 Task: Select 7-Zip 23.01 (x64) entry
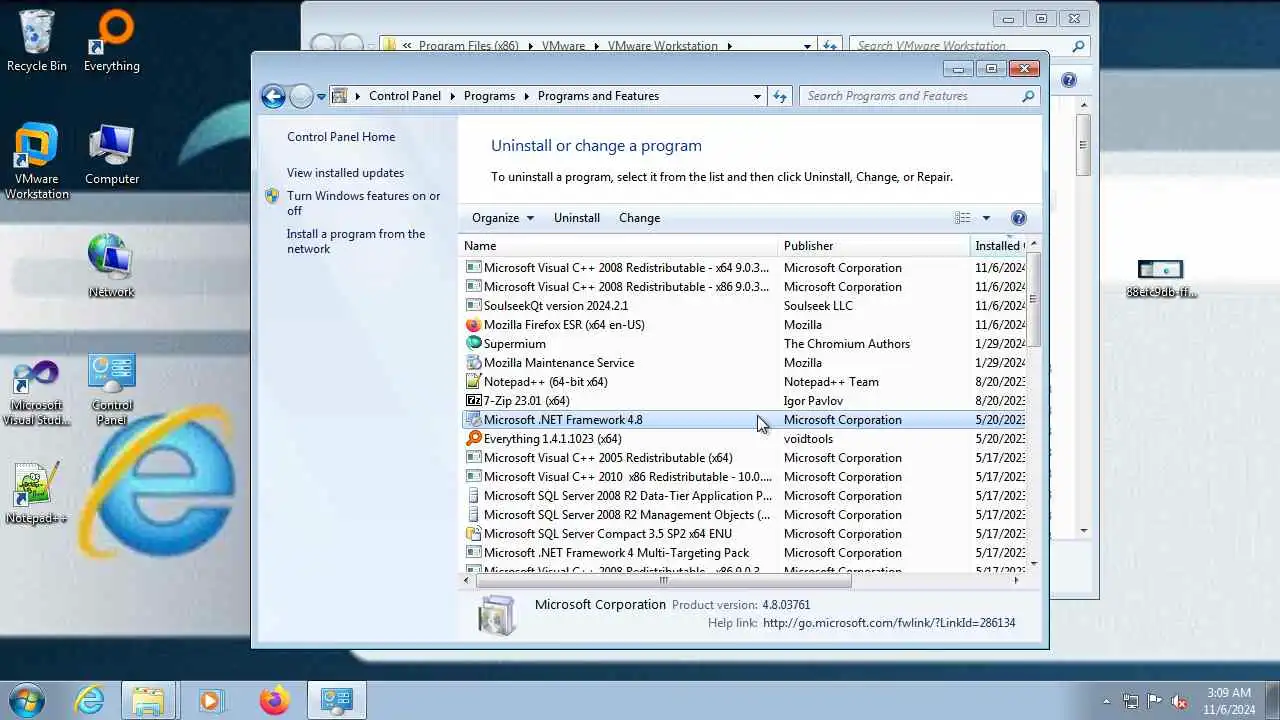745,401
